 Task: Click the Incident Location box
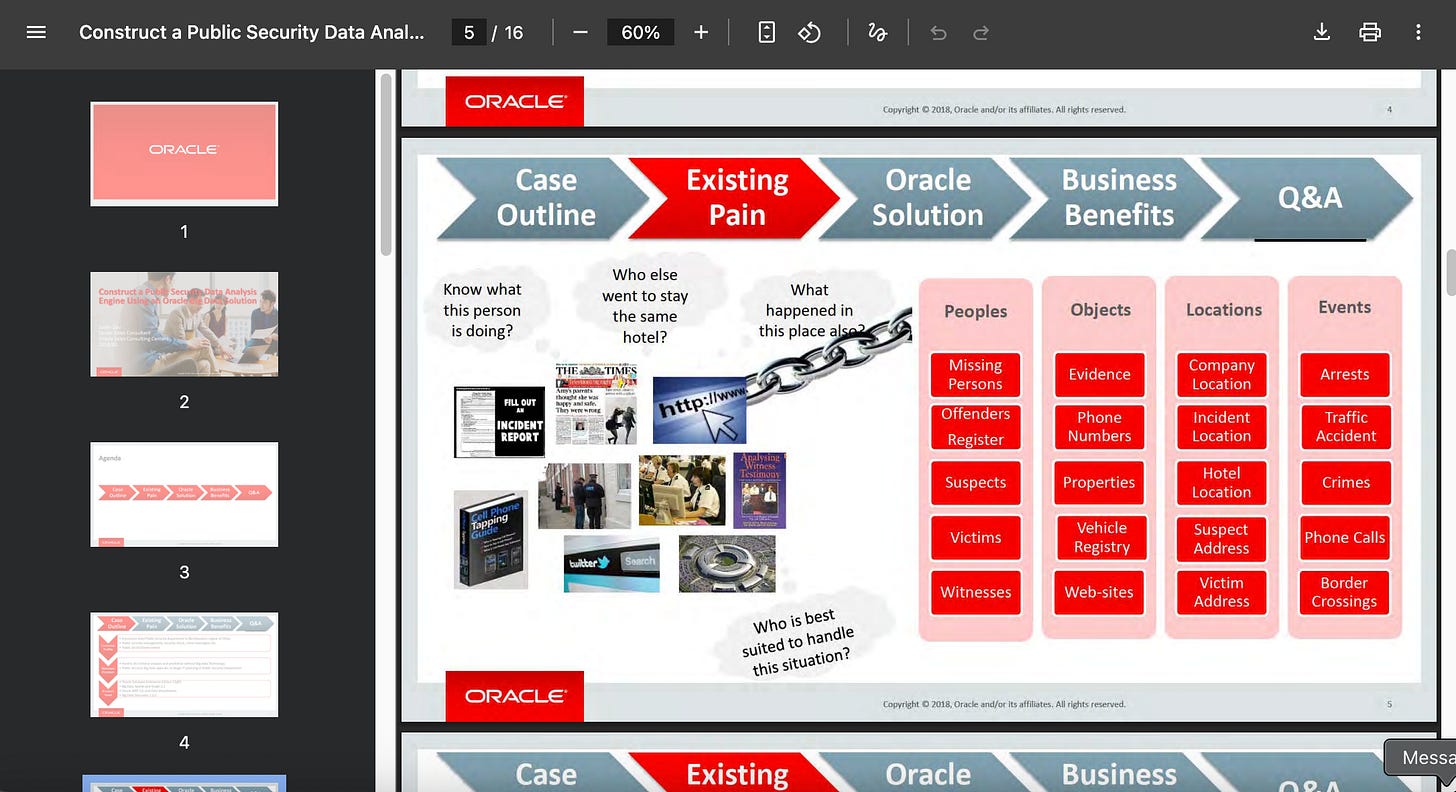coord(1221,427)
